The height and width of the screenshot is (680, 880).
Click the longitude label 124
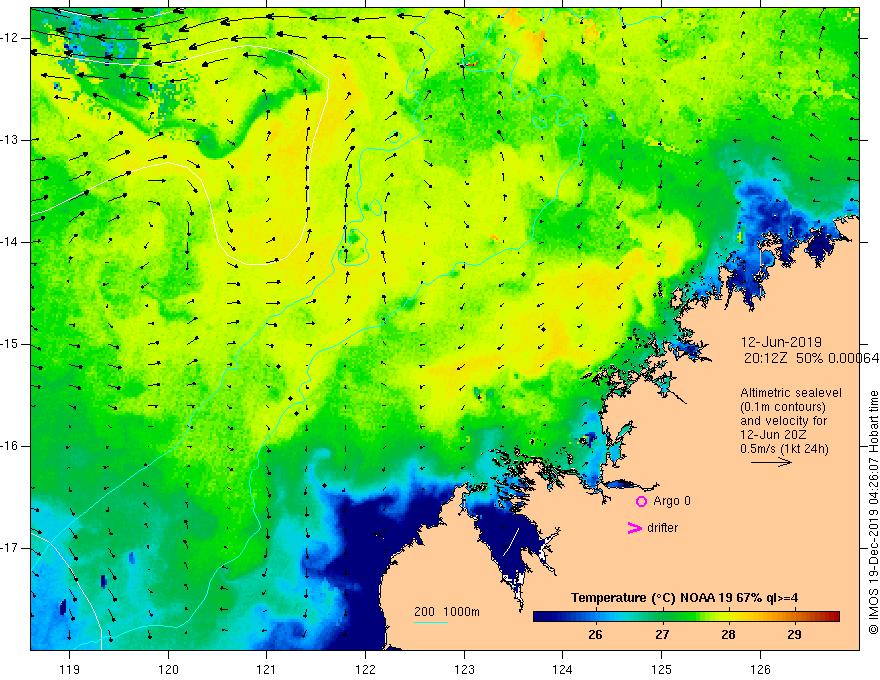[563, 669]
